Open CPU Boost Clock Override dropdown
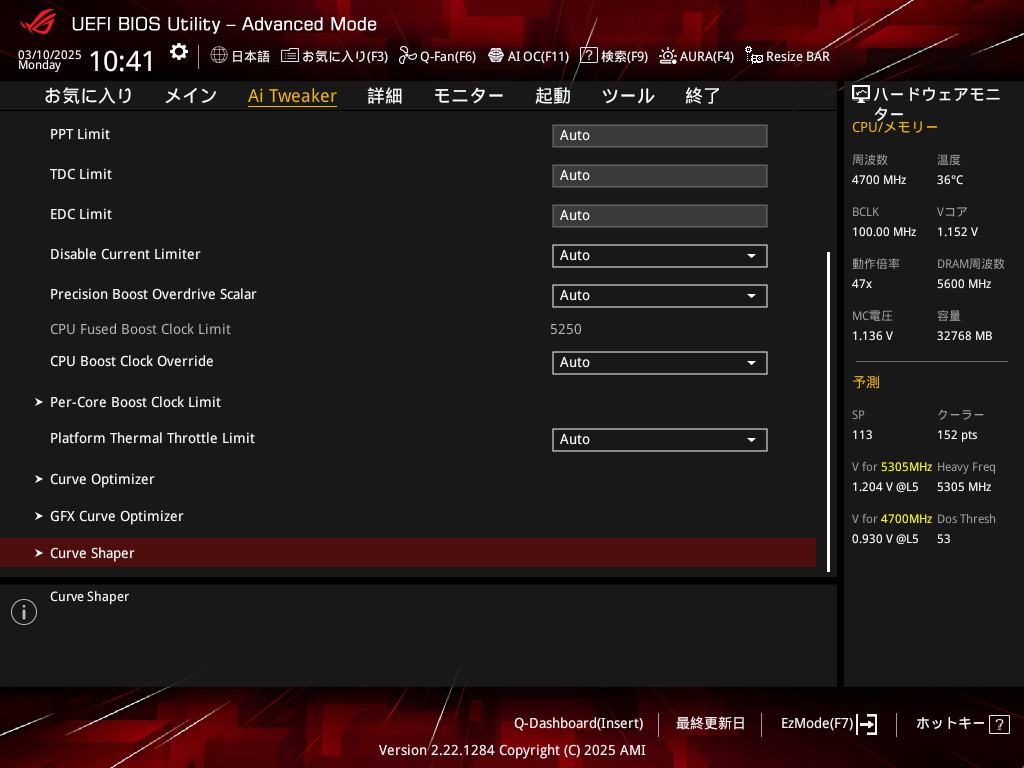The width and height of the screenshot is (1024, 768). (660, 362)
